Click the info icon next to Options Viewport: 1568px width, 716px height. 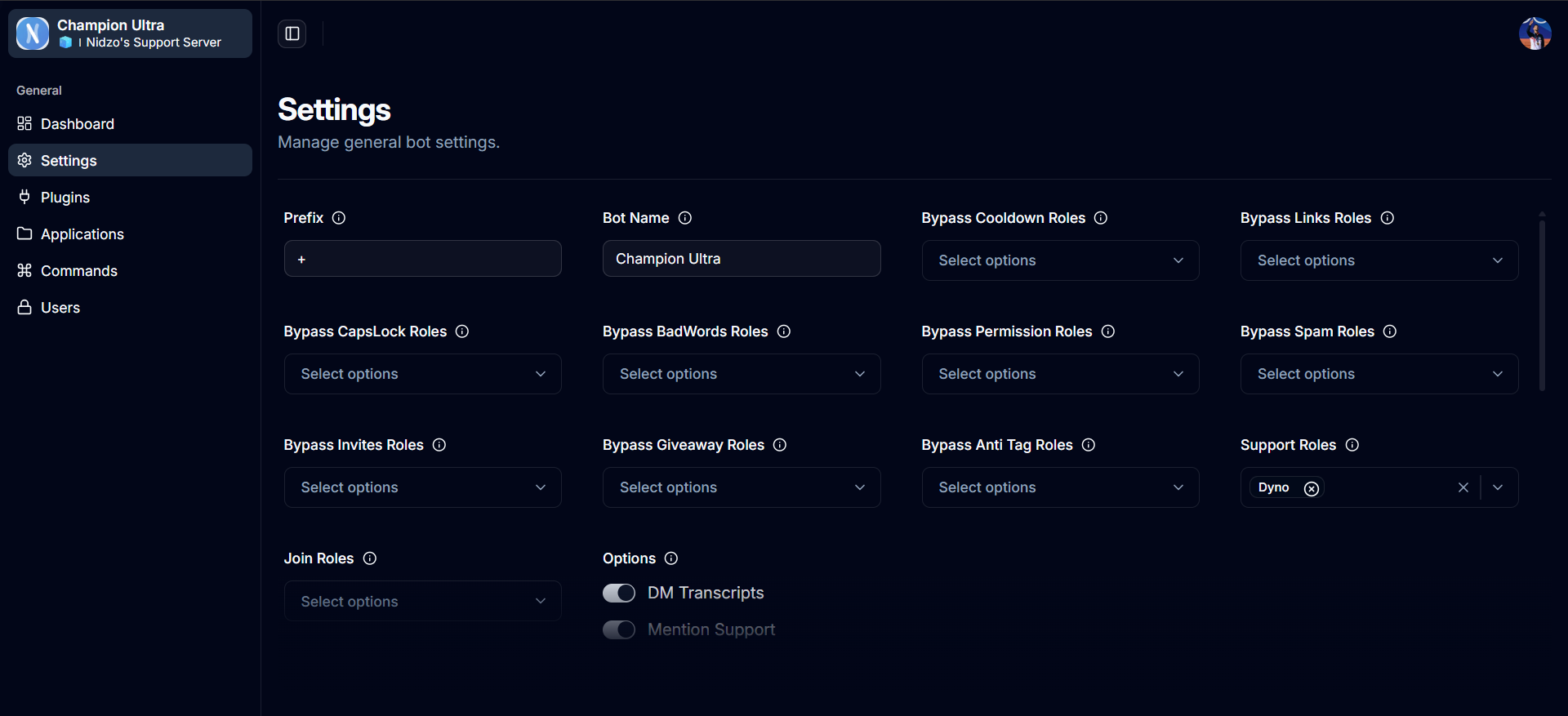pos(671,558)
